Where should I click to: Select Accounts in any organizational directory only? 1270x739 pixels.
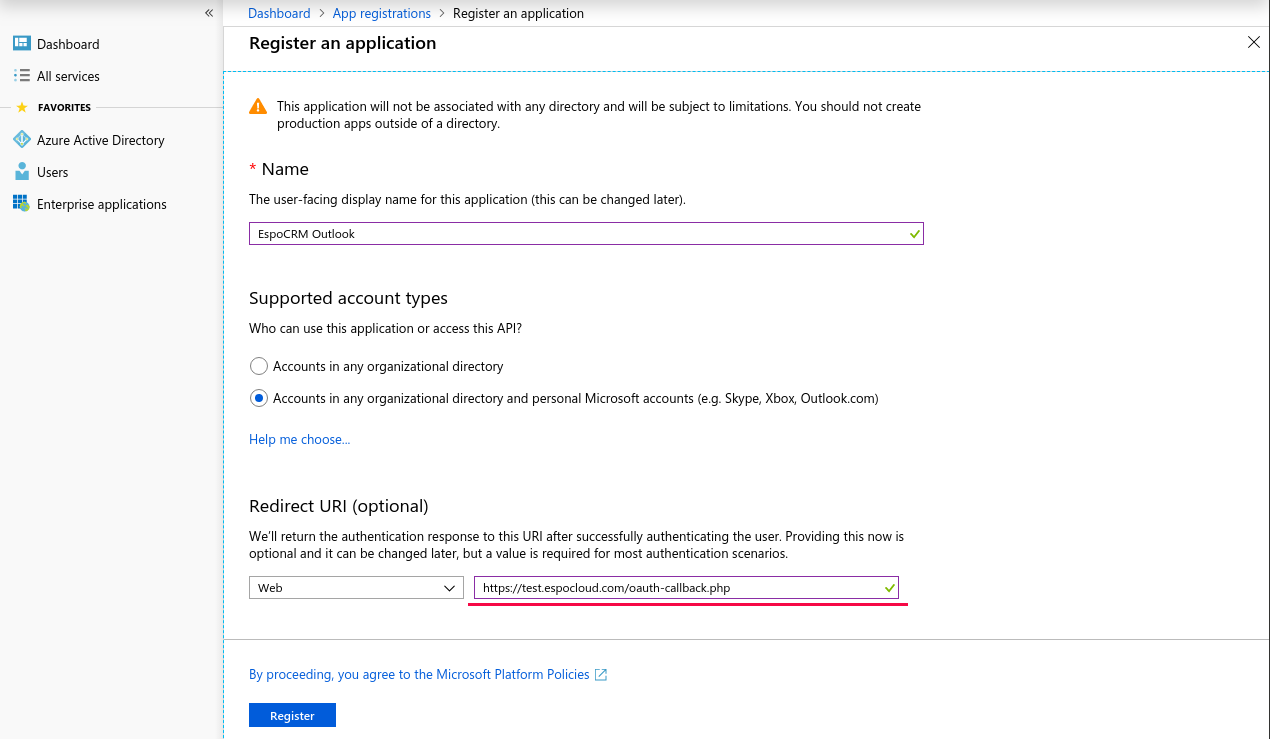(x=259, y=366)
